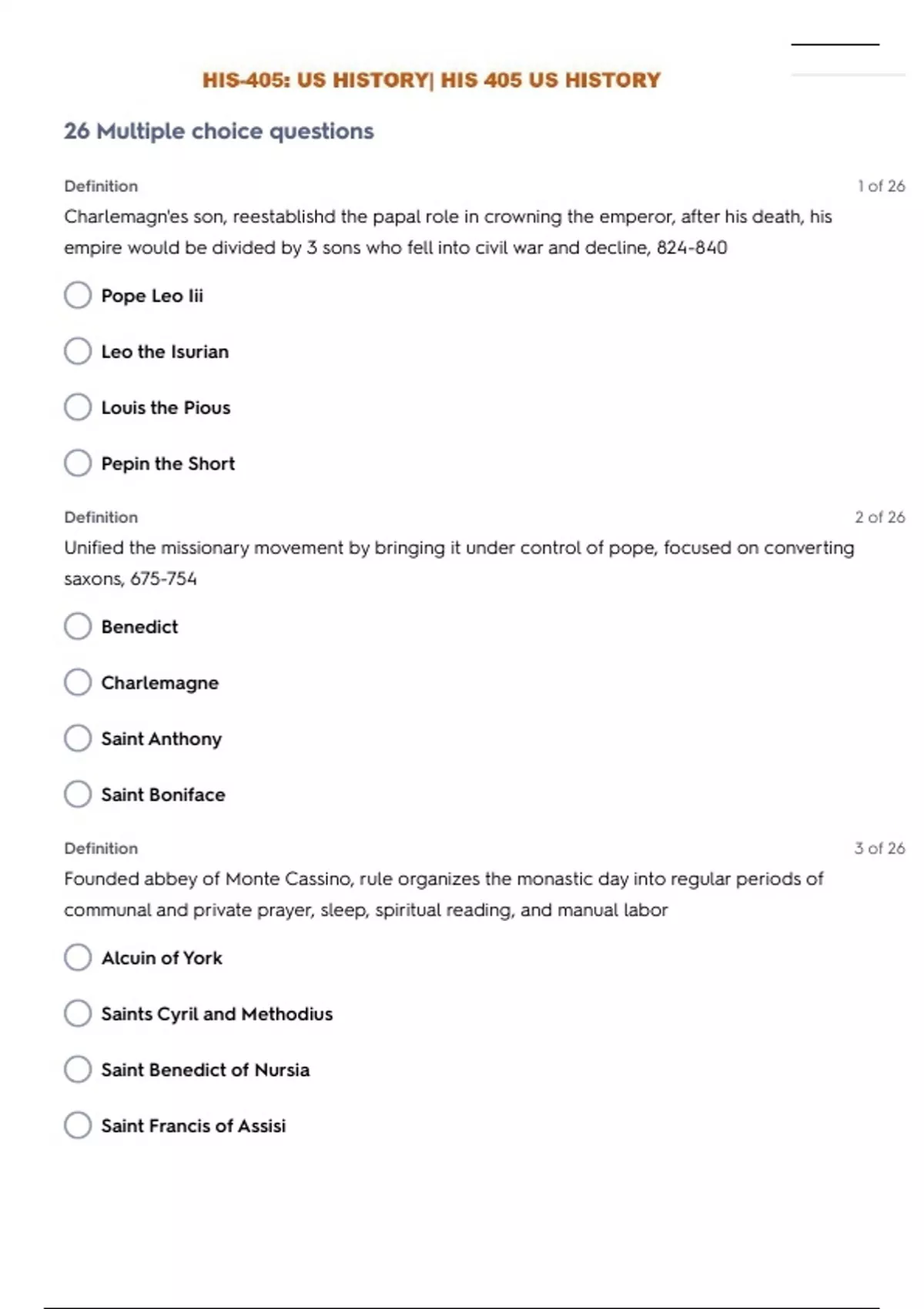Image resolution: width=924 pixels, height=1309 pixels.
Task: Select the Saint Anthony option
Action: coord(78,738)
